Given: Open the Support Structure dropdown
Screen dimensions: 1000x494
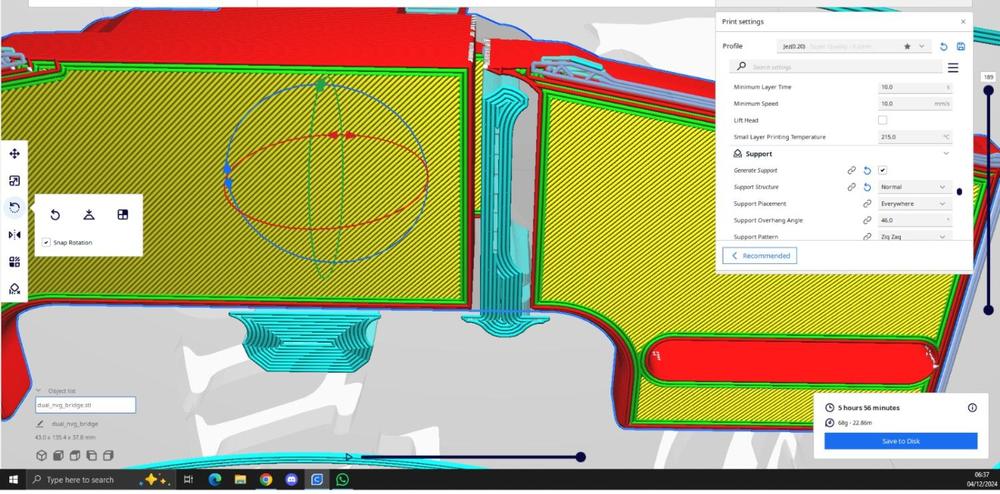Looking at the screenshot, I should [914, 187].
